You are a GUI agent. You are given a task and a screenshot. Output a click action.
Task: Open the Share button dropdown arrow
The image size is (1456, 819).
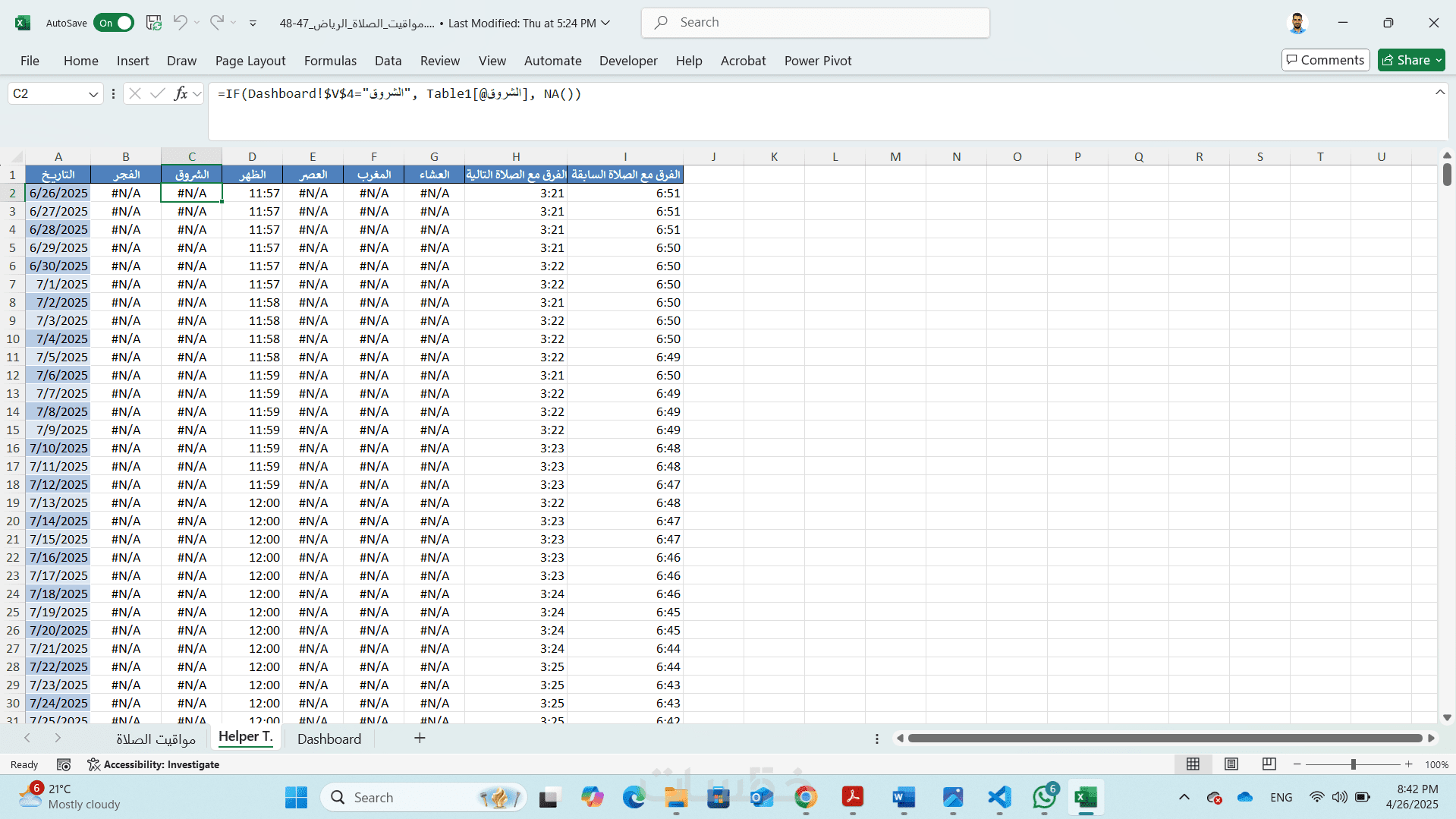pyautogui.click(x=1439, y=60)
